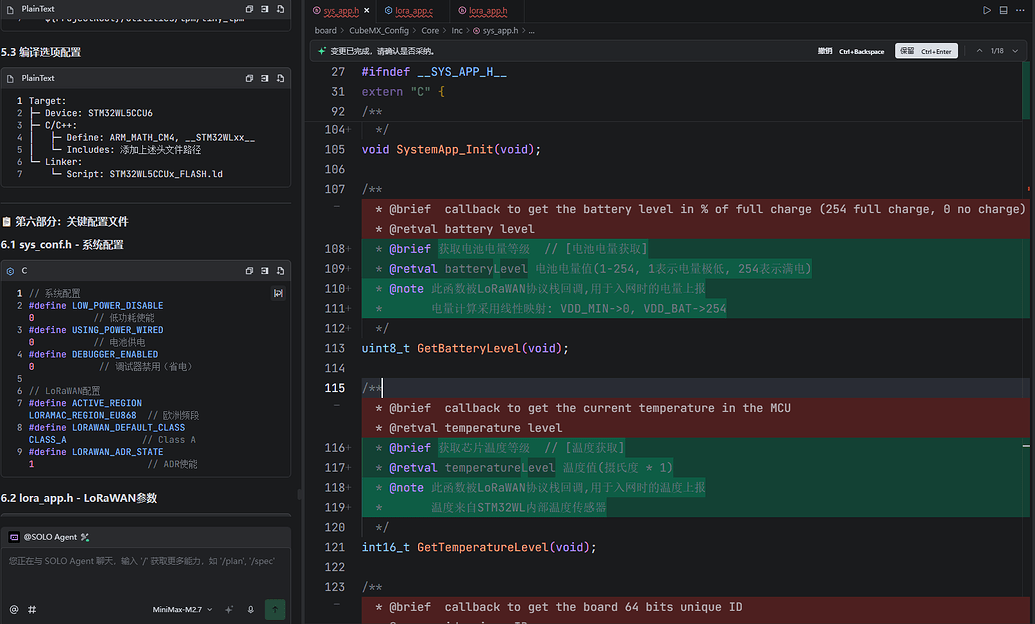Open the editor more actions menu
Viewport: 1035px width, 624px height.
click(x=1020, y=11)
